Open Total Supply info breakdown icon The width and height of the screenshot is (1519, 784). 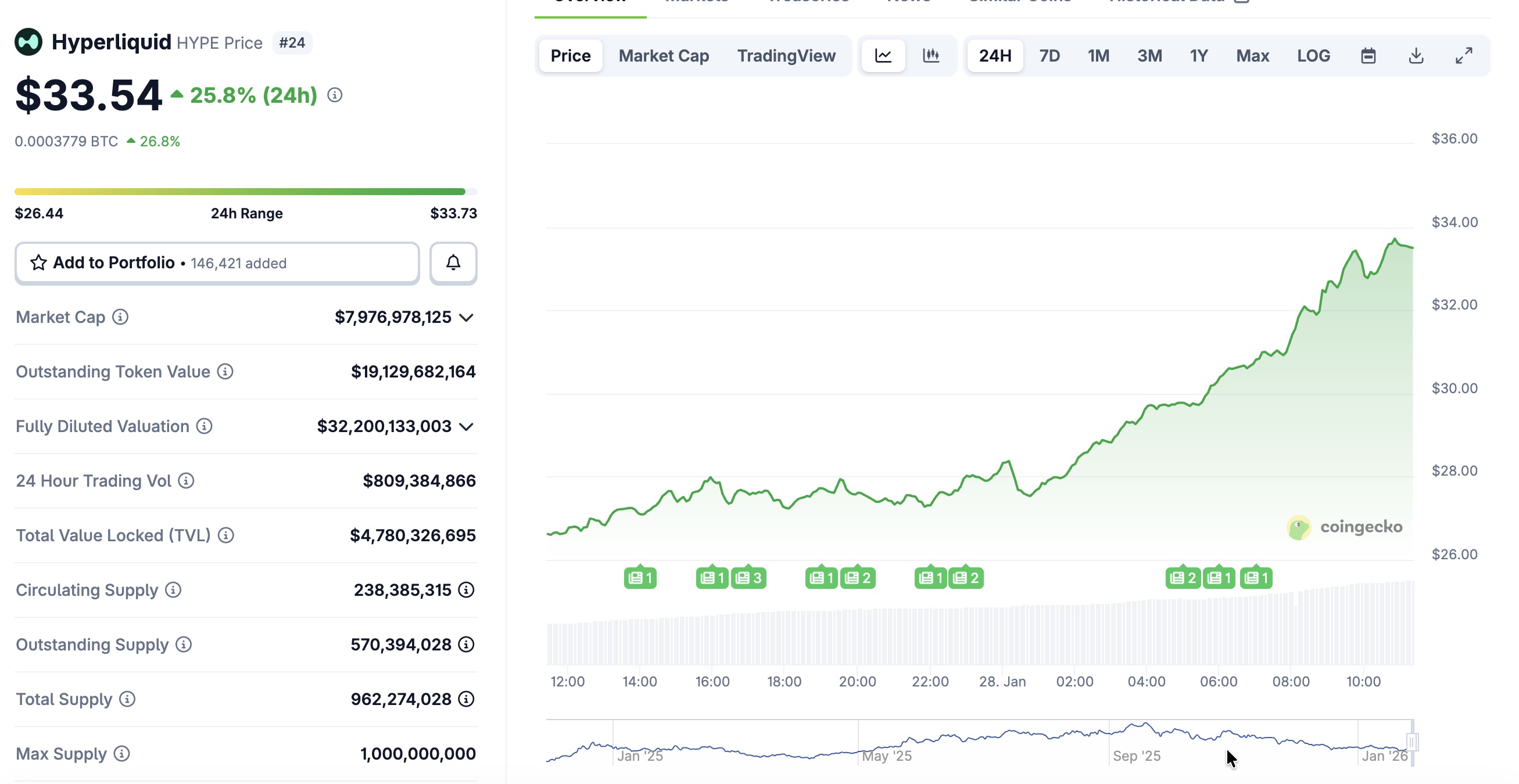(466, 699)
